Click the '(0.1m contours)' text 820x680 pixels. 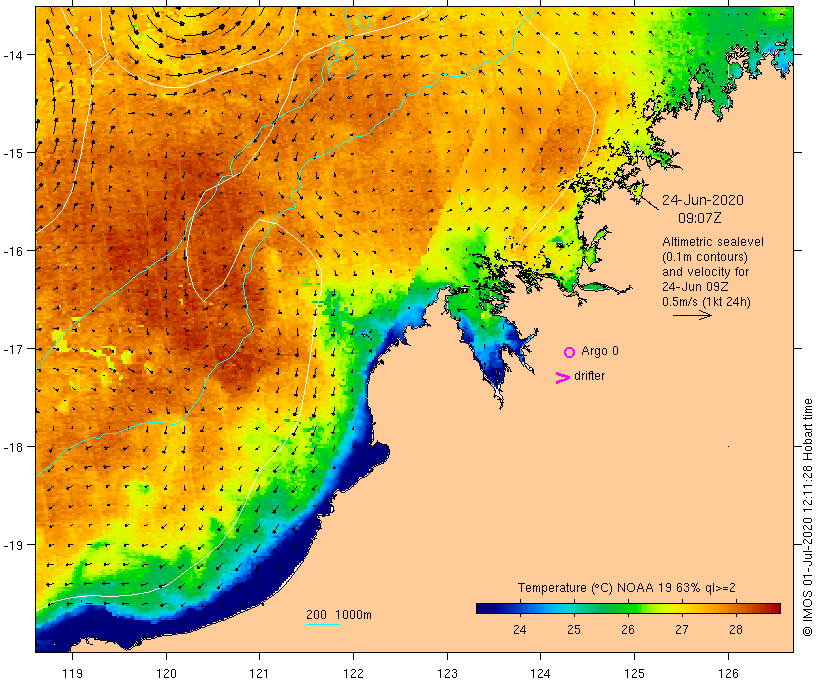pyautogui.click(x=704, y=257)
